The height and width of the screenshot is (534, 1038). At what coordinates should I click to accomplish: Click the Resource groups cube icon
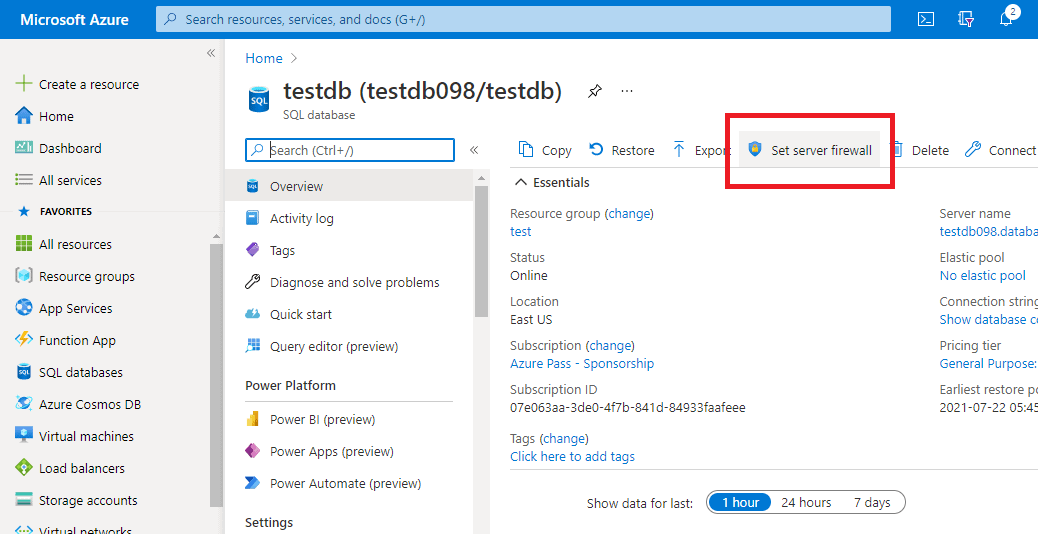[x=24, y=276]
